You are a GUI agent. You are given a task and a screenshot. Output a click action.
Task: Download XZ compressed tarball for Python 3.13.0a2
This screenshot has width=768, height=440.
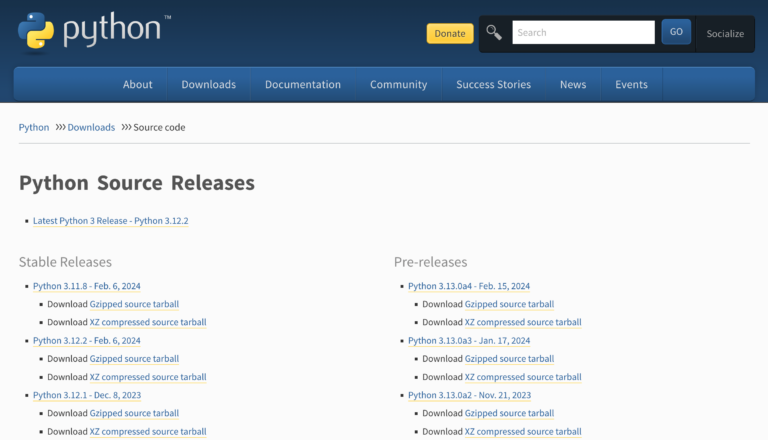(523, 432)
